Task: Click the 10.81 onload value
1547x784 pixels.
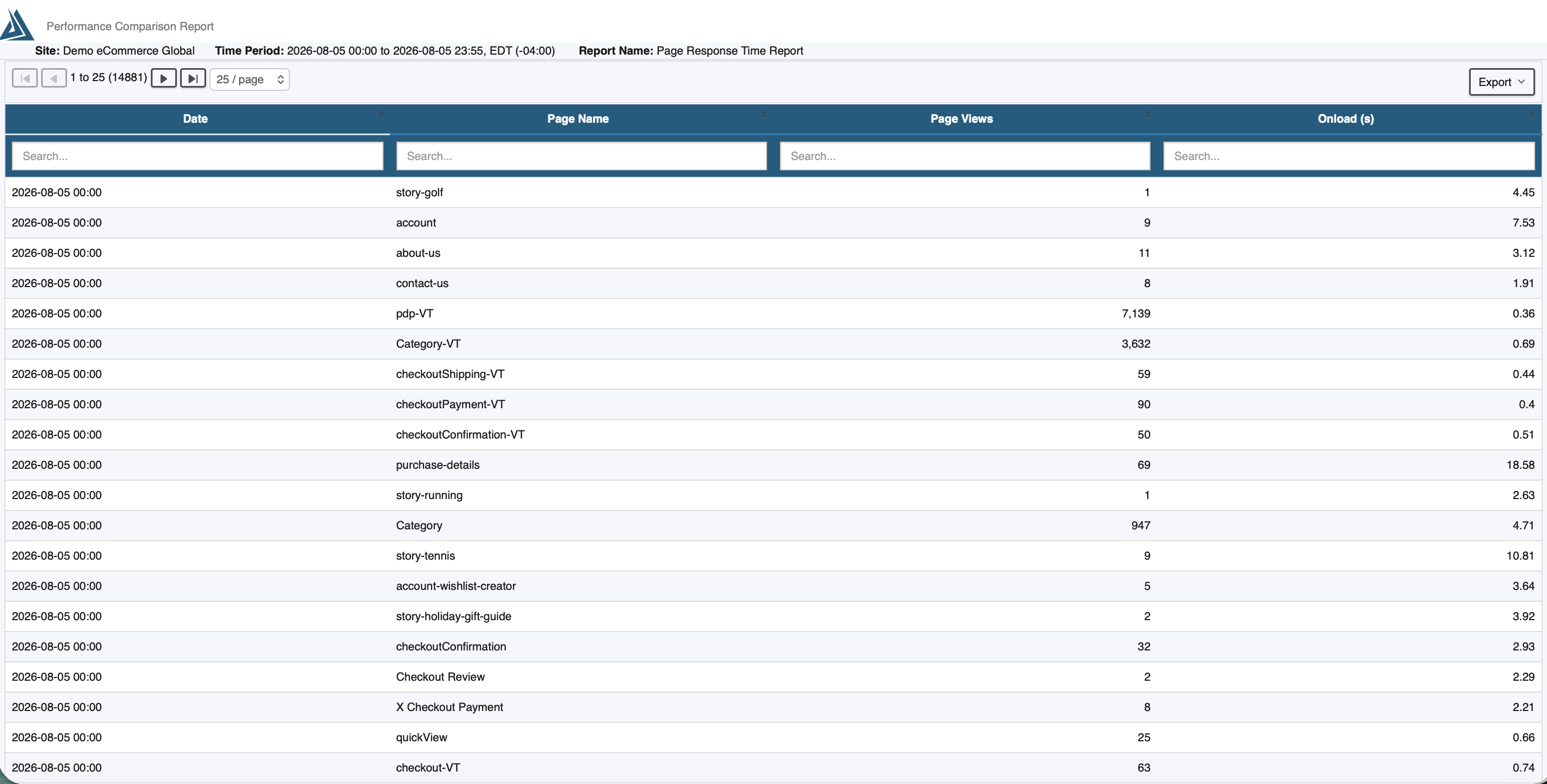Action: pos(1520,556)
